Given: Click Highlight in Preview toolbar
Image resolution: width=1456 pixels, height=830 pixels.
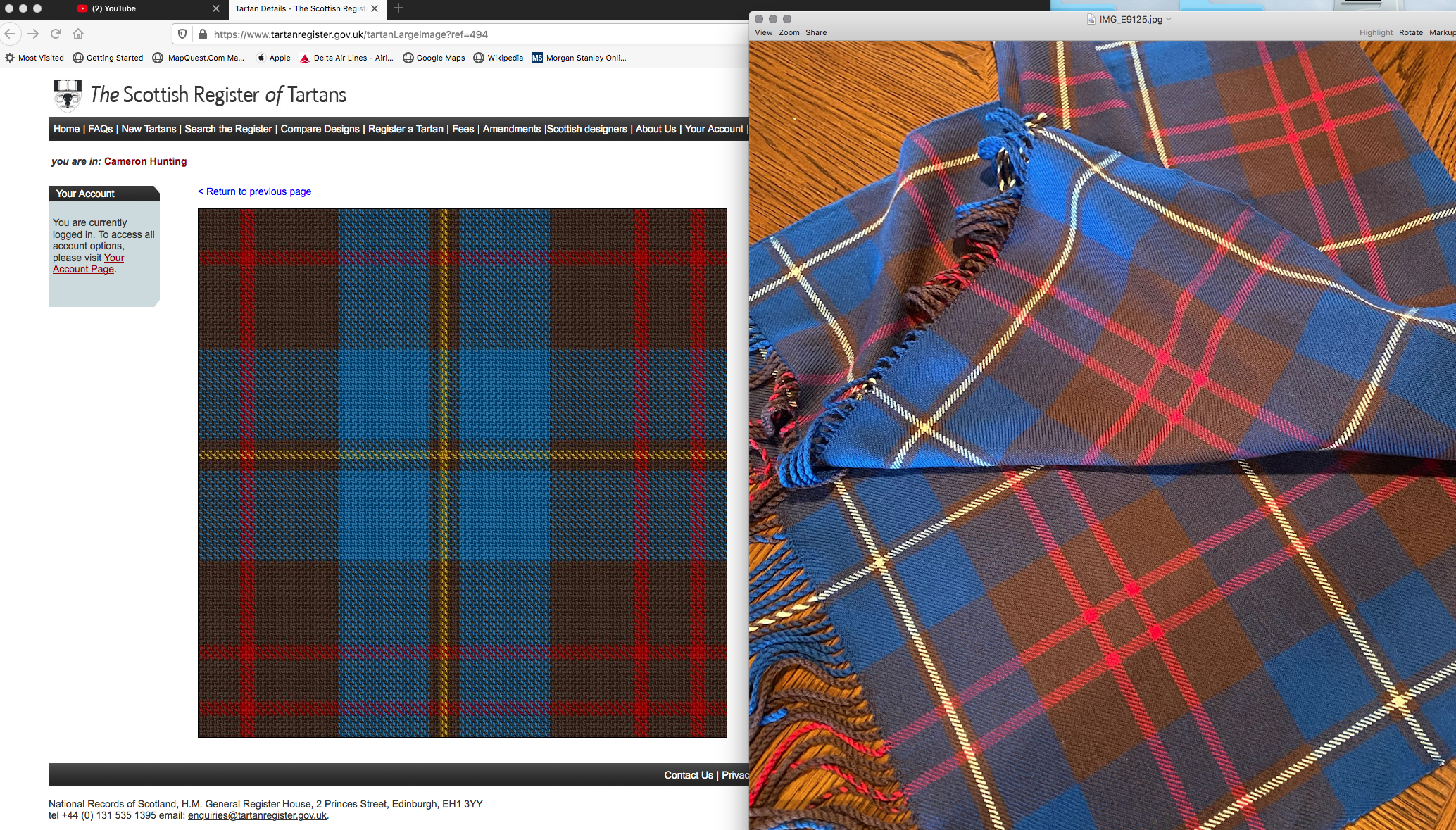Looking at the screenshot, I should click(x=1376, y=32).
